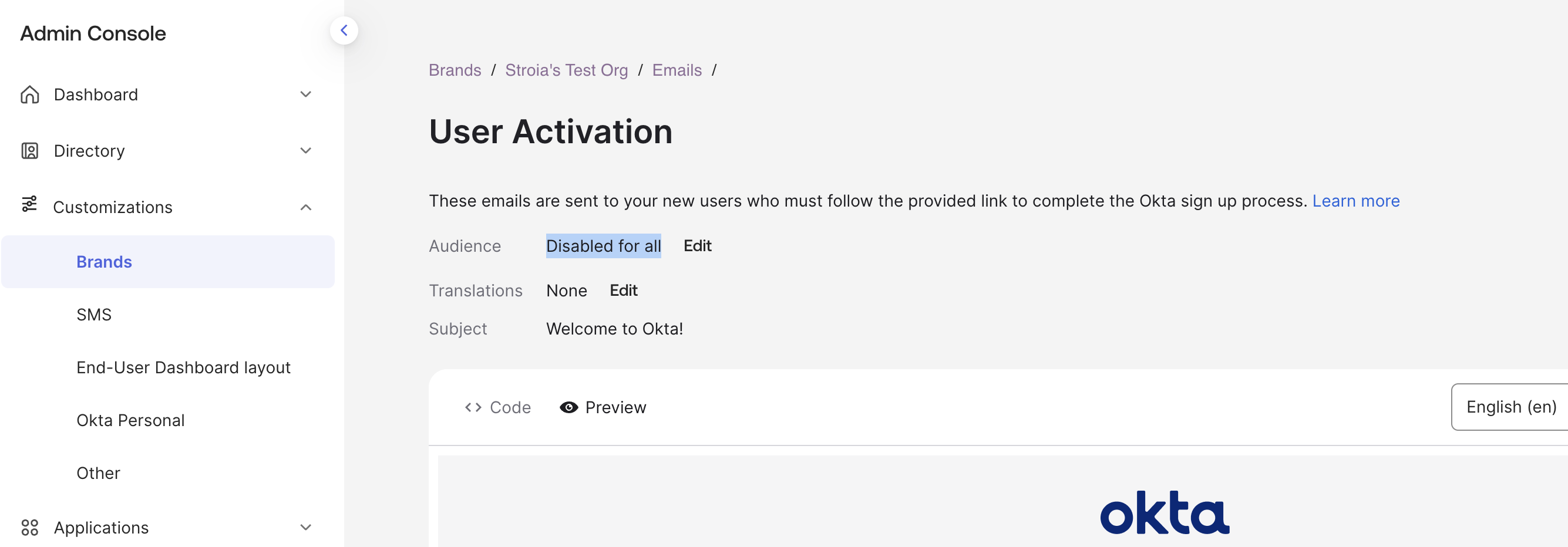
Task: Expand the Directory section
Action: [305, 150]
